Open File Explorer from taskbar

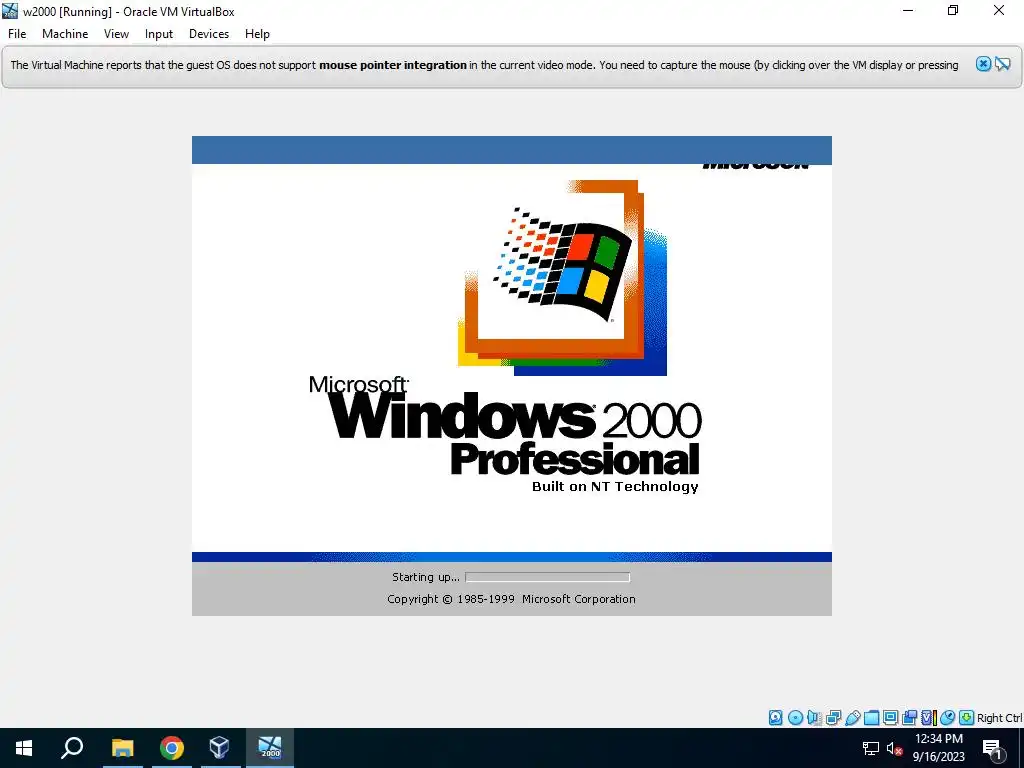[122, 748]
